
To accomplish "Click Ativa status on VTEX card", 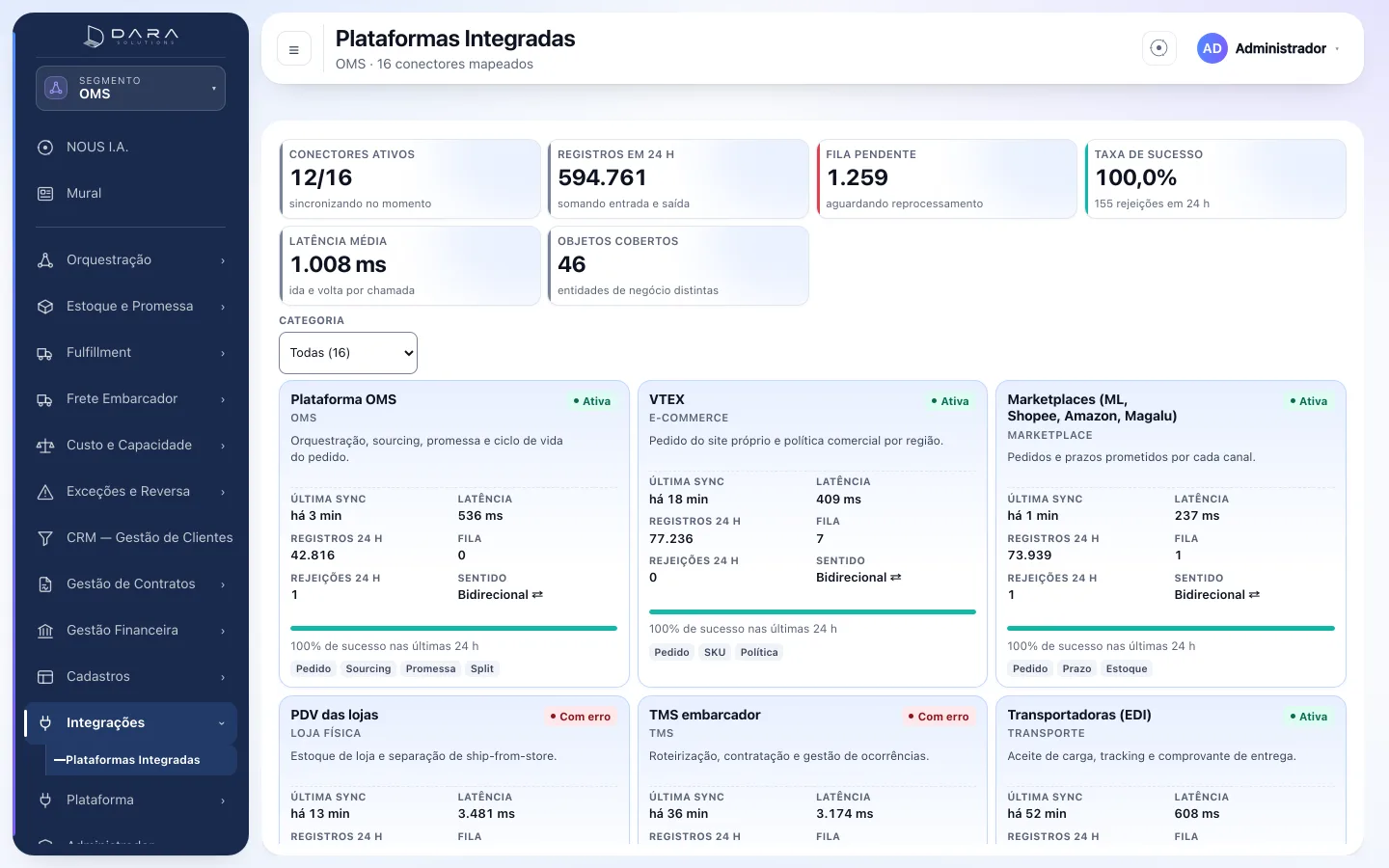I will [x=950, y=401].
